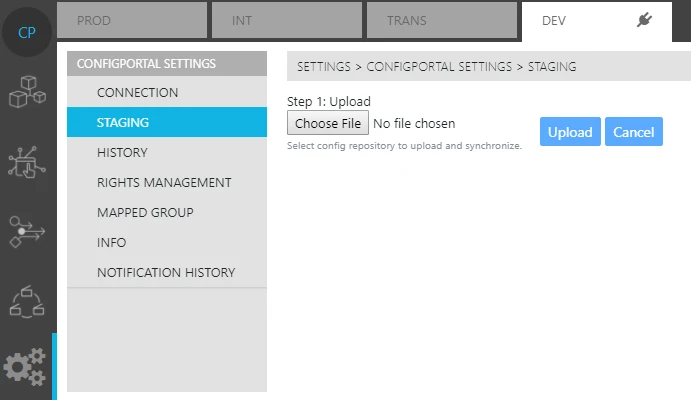Click the CP logo icon

click(x=27, y=30)
